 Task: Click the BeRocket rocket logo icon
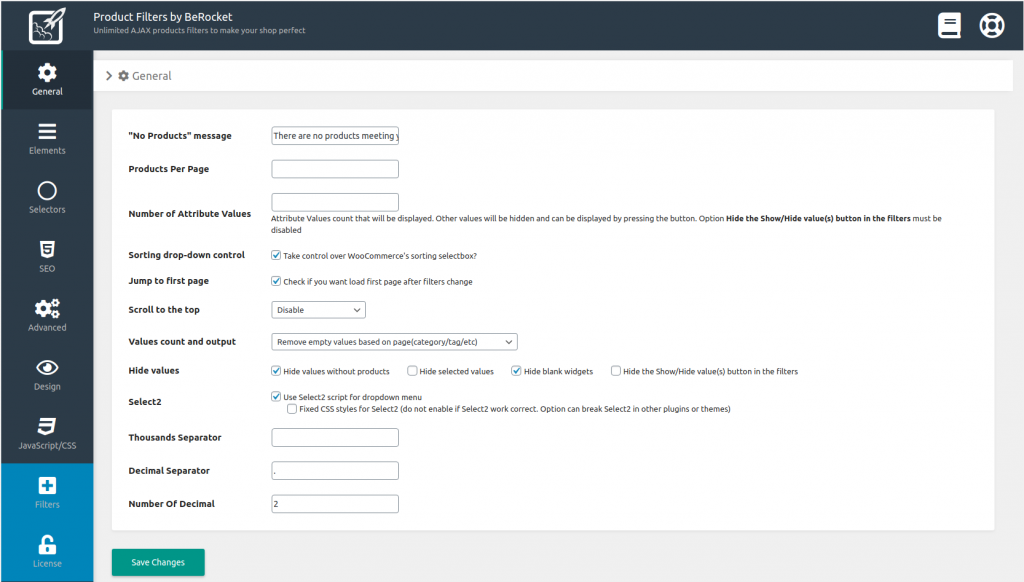tap(46, 25)
